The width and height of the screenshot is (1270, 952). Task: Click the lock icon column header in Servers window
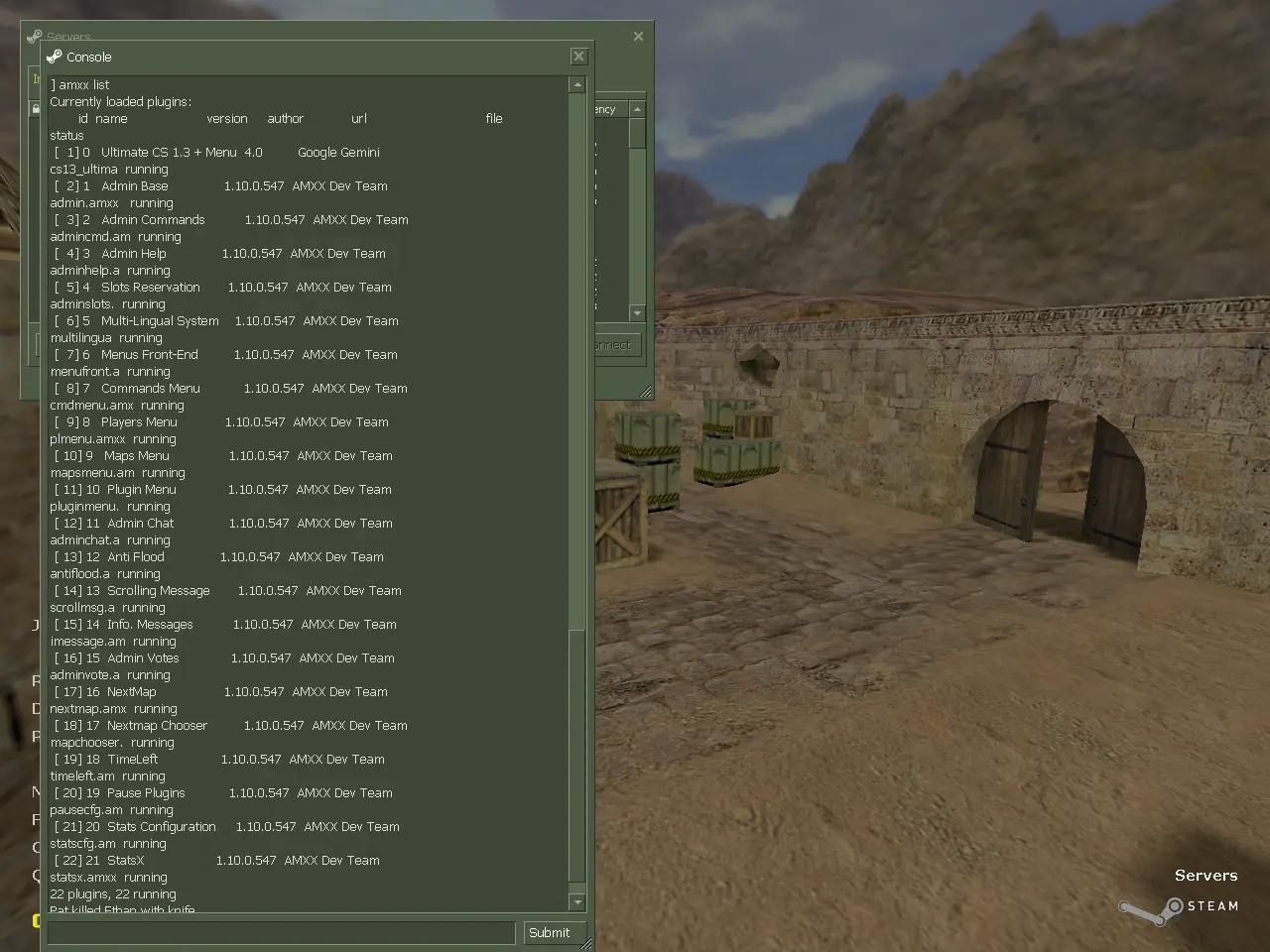(36, 109)
